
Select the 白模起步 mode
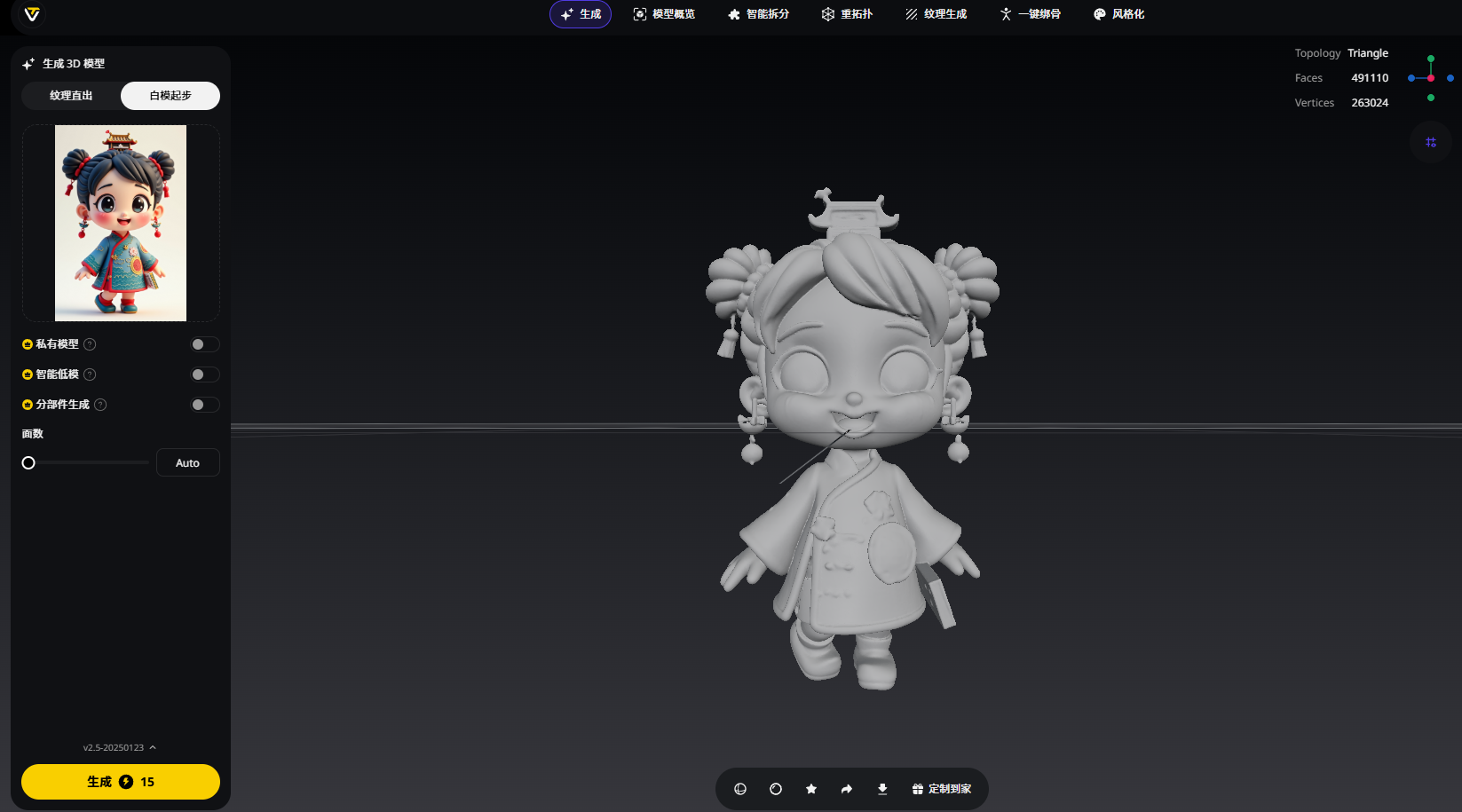click(x=170, y=96)
